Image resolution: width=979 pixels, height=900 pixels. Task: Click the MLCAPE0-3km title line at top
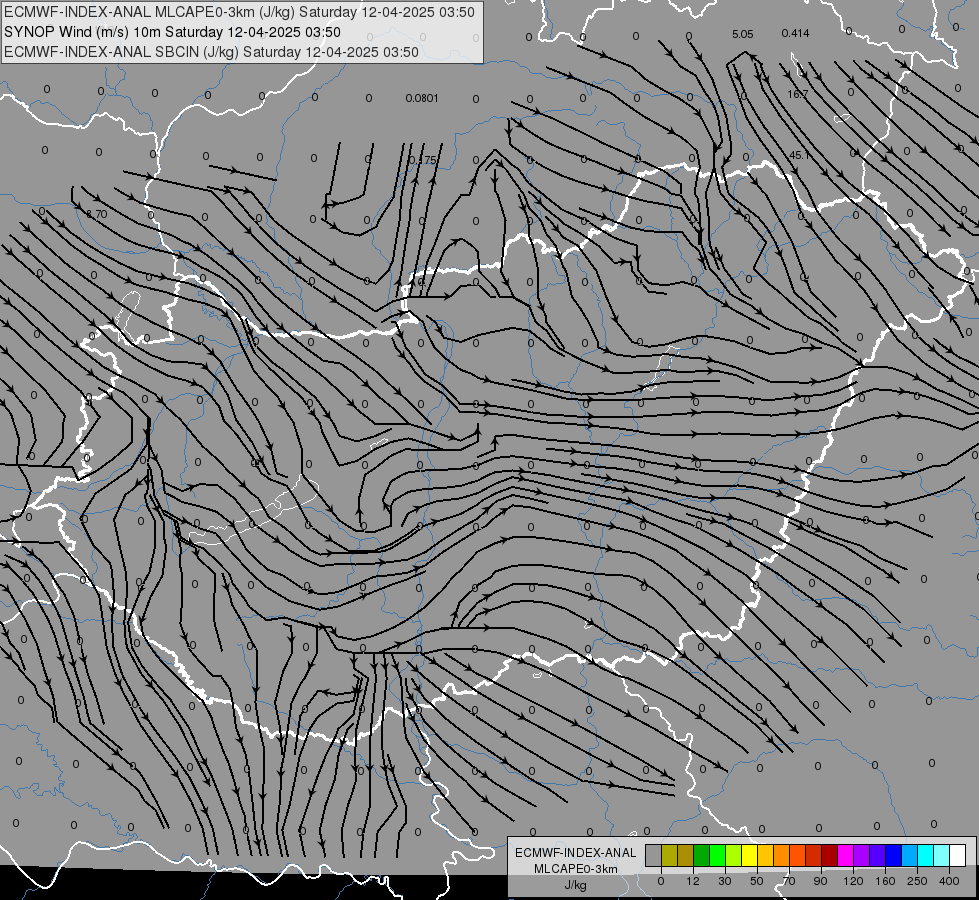click(239, 12)
